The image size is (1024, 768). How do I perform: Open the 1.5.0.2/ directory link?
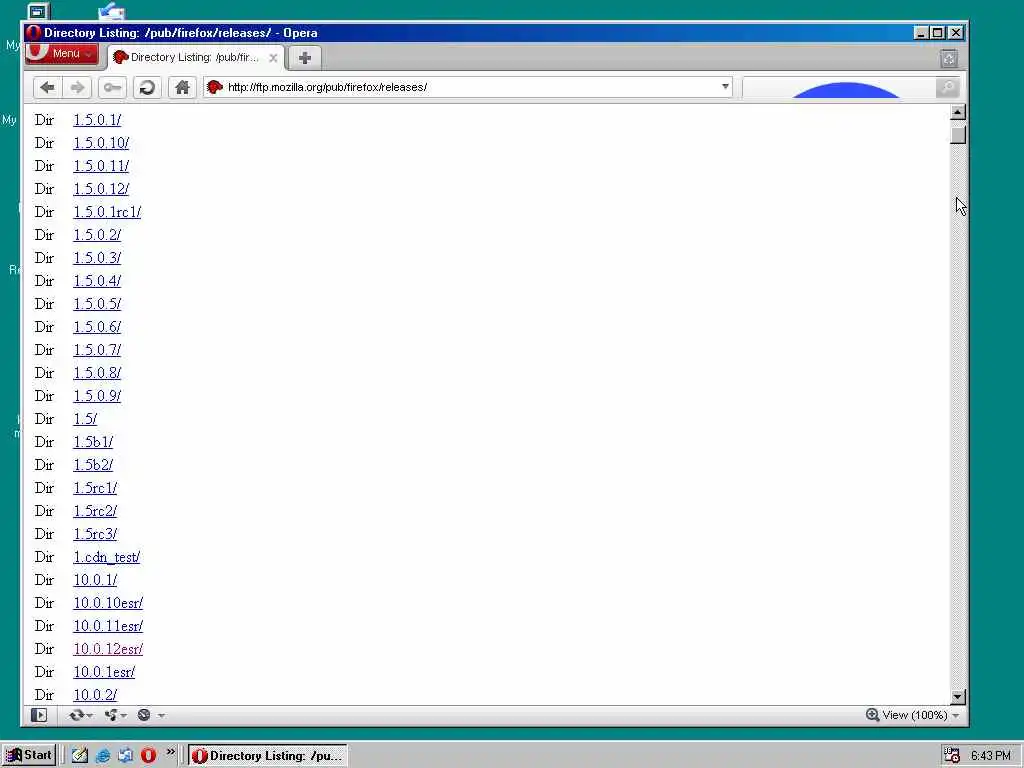[97, 234]
